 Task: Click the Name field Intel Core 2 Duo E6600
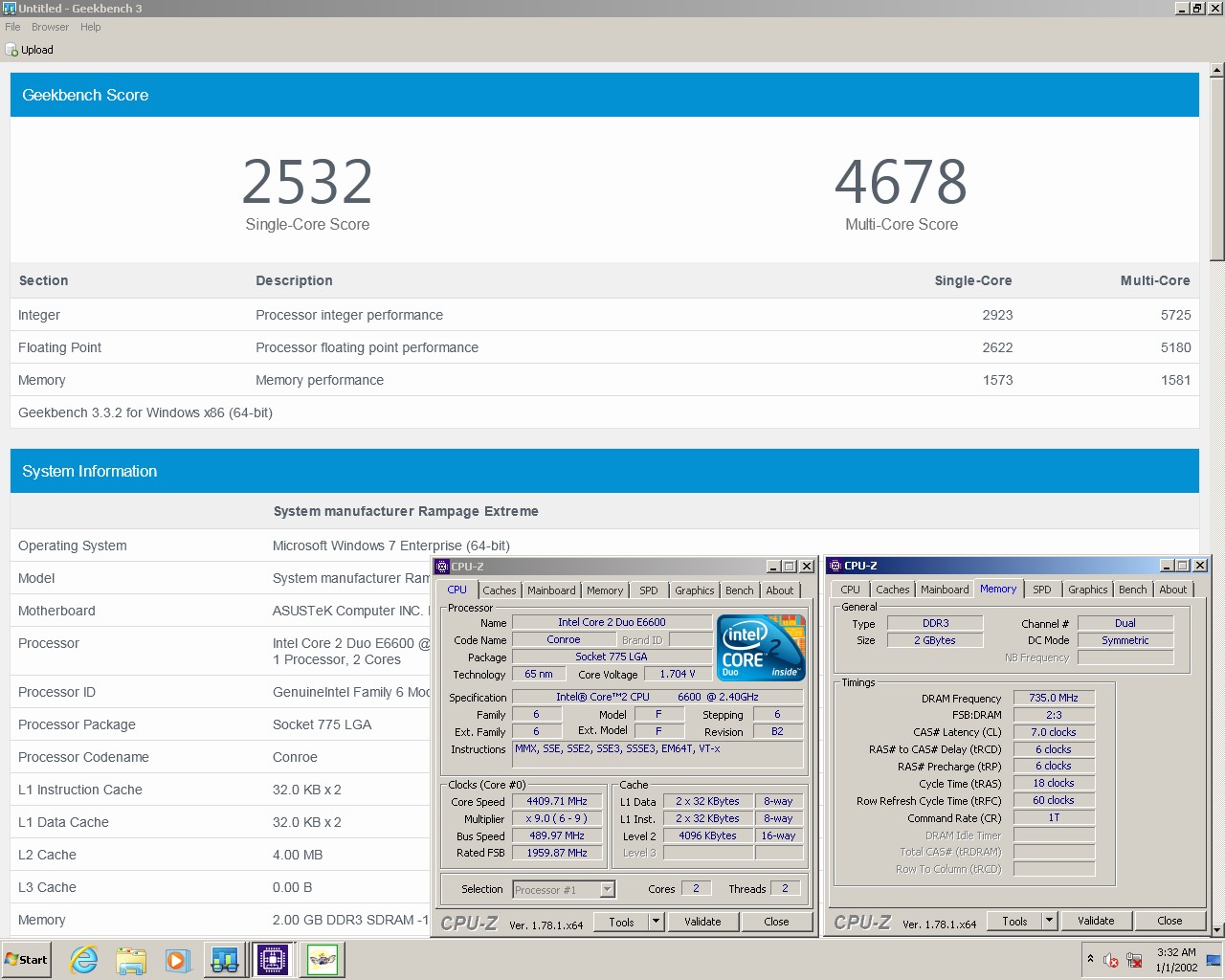612,622
